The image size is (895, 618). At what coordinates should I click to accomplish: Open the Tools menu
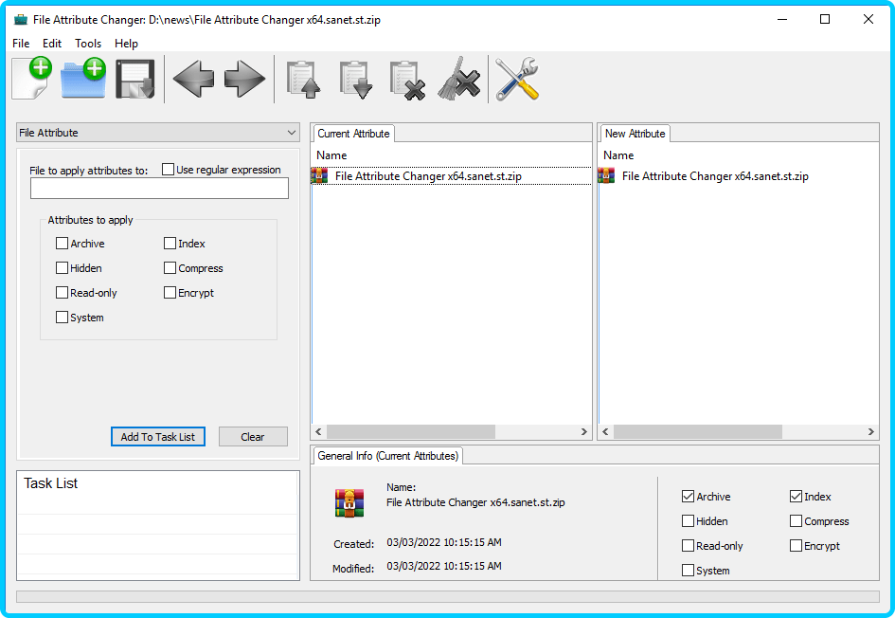[x=88, y=43]
